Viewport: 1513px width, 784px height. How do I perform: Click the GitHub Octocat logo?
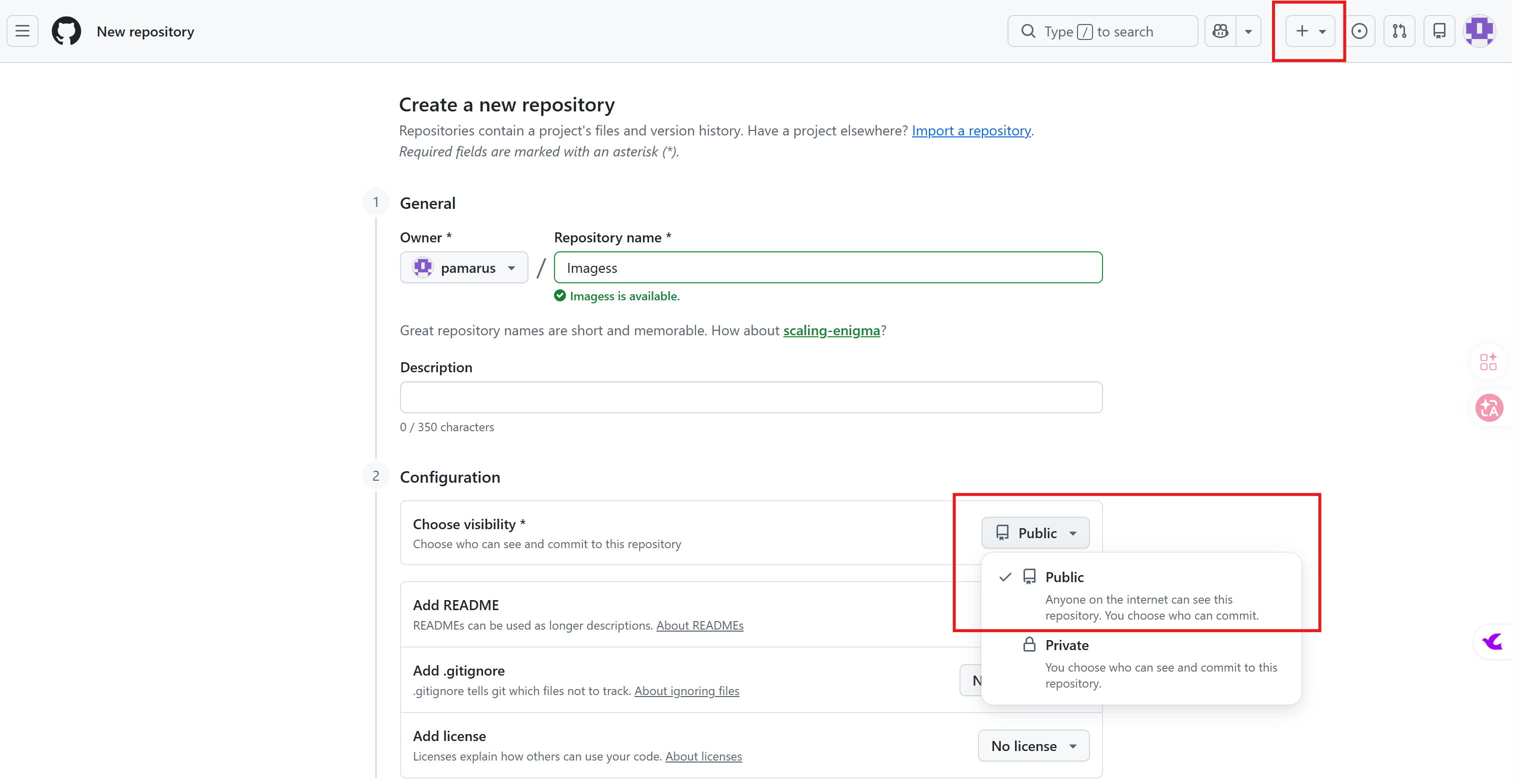(x=66, y=31)
